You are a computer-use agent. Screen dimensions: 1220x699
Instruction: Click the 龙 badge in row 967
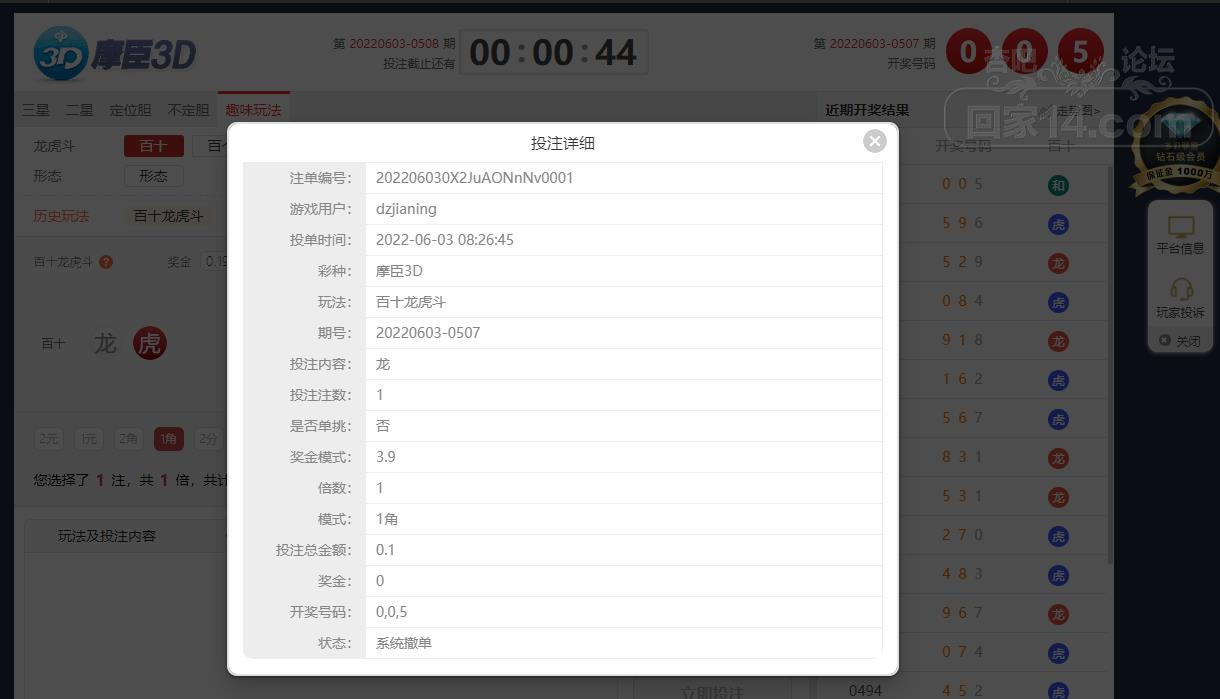[1058, 614]
